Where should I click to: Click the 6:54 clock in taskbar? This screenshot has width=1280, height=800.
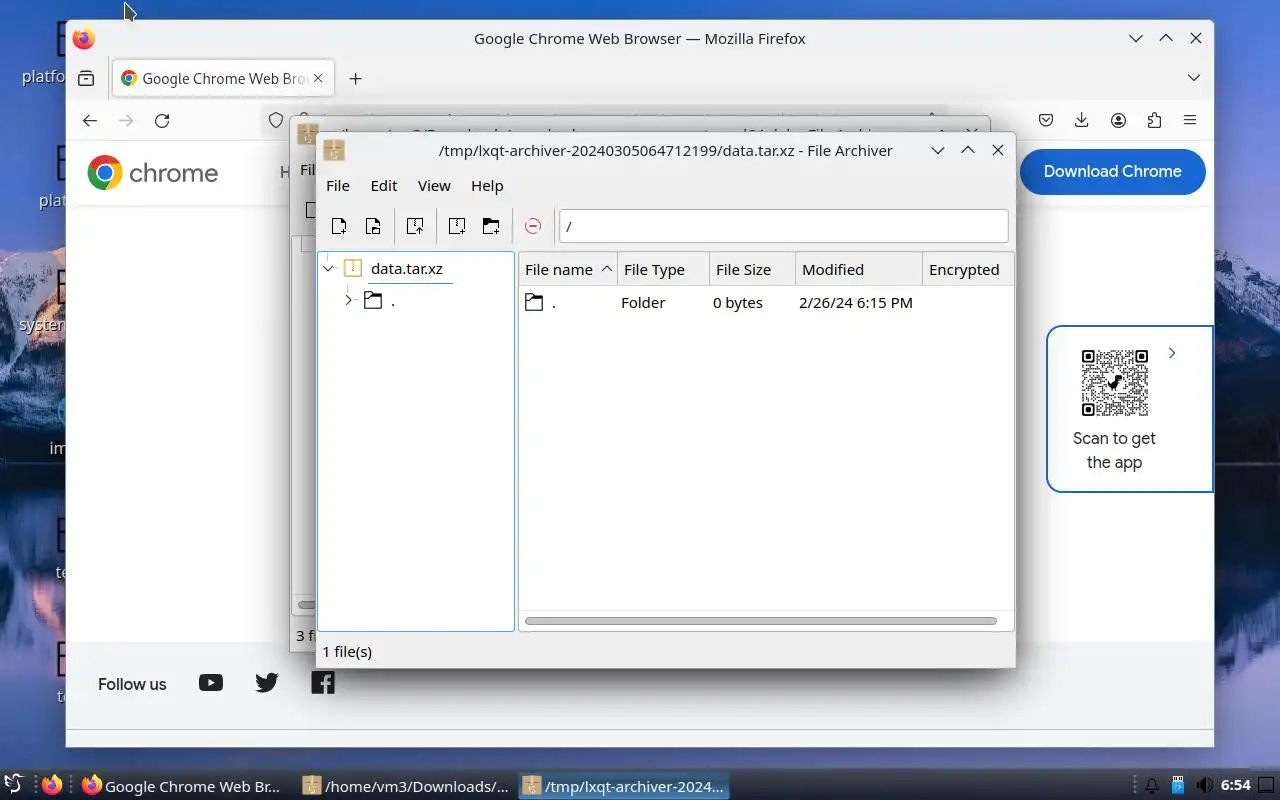[1236, 785]
